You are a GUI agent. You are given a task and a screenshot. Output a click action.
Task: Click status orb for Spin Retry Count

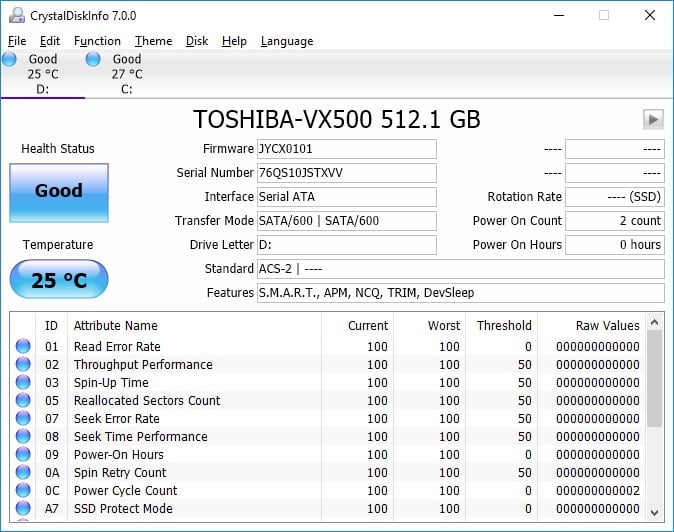pyautogui.click(x=23, y=473)
